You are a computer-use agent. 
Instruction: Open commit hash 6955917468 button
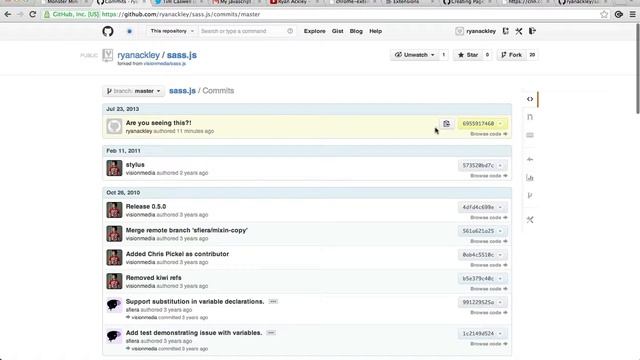(x=478, y=124)
